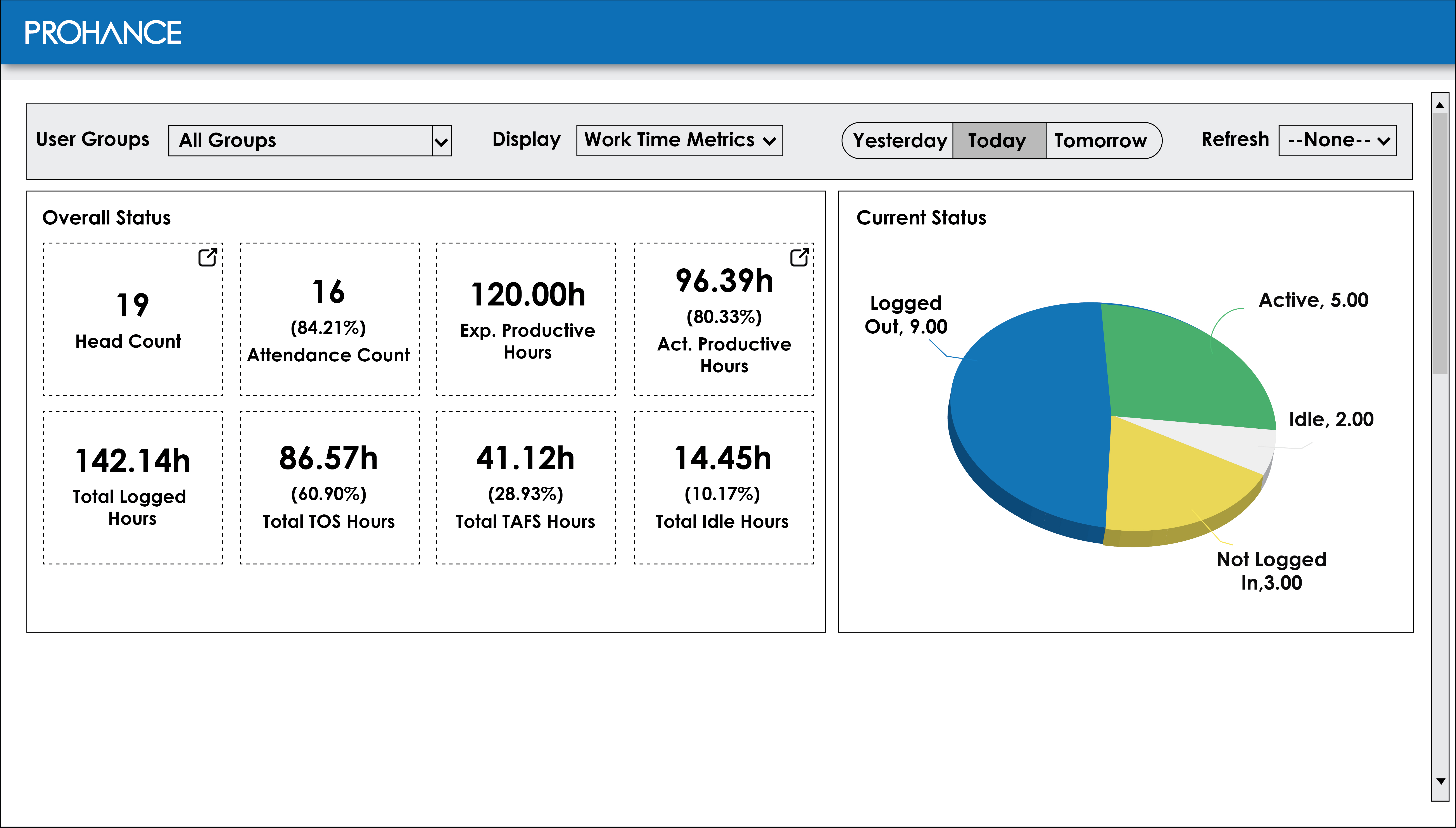This screenshot has width=1456, height=828.
Task: Open Act. Productive Hours popout icon
Action: point(799,257)
